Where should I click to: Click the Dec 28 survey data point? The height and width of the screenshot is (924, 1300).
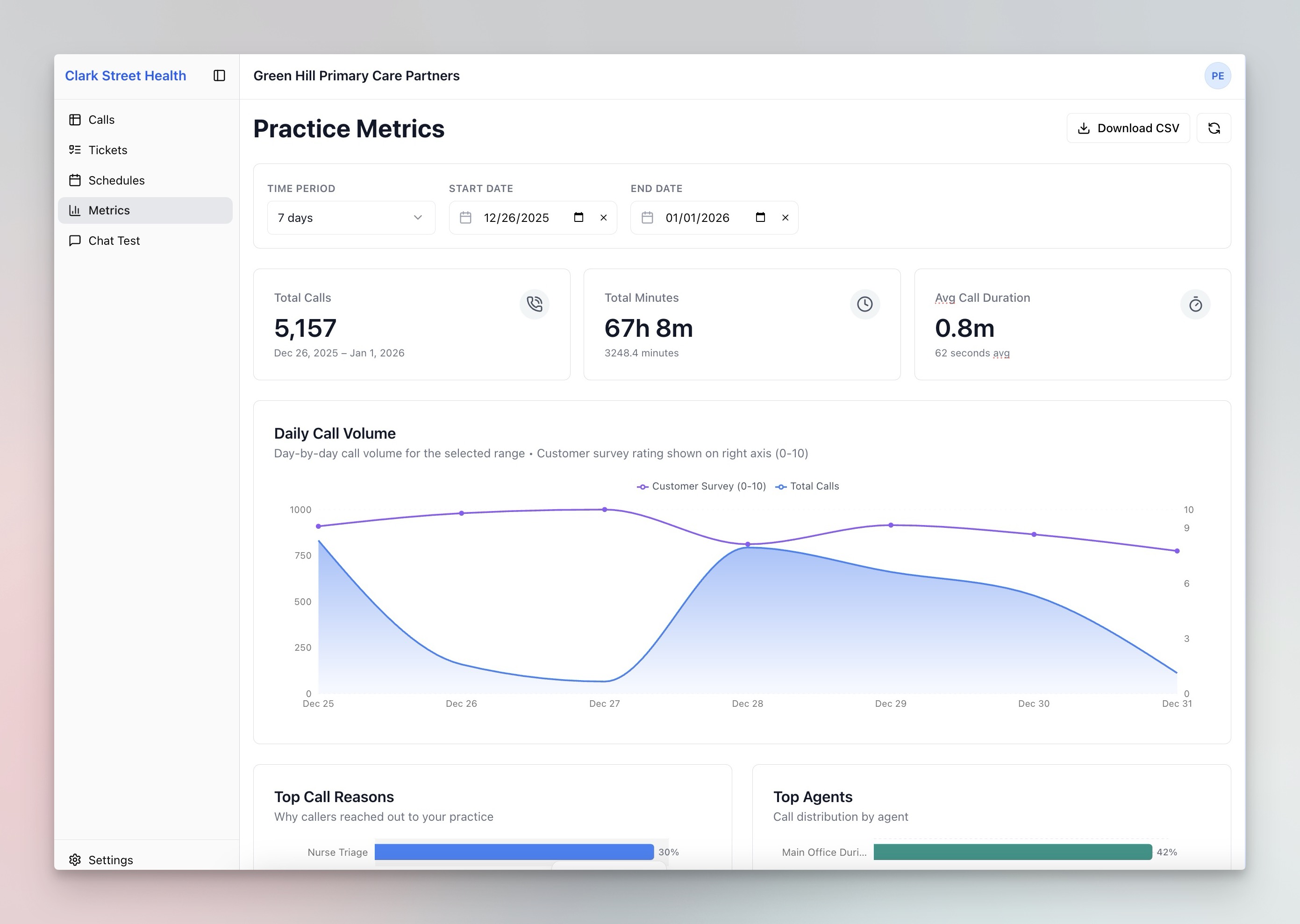(x=747, y=545)
